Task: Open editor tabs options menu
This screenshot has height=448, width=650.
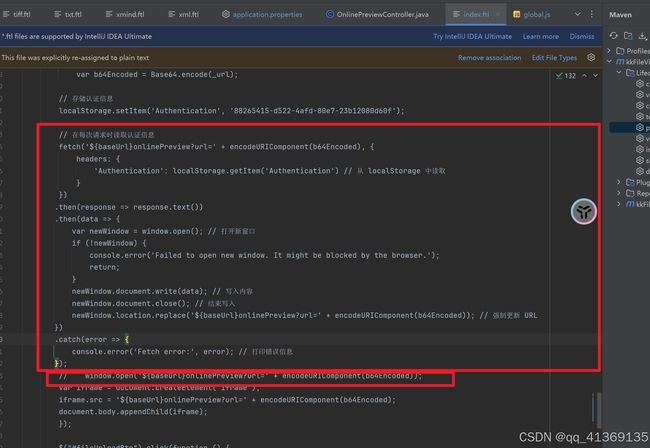Action: 592,14
